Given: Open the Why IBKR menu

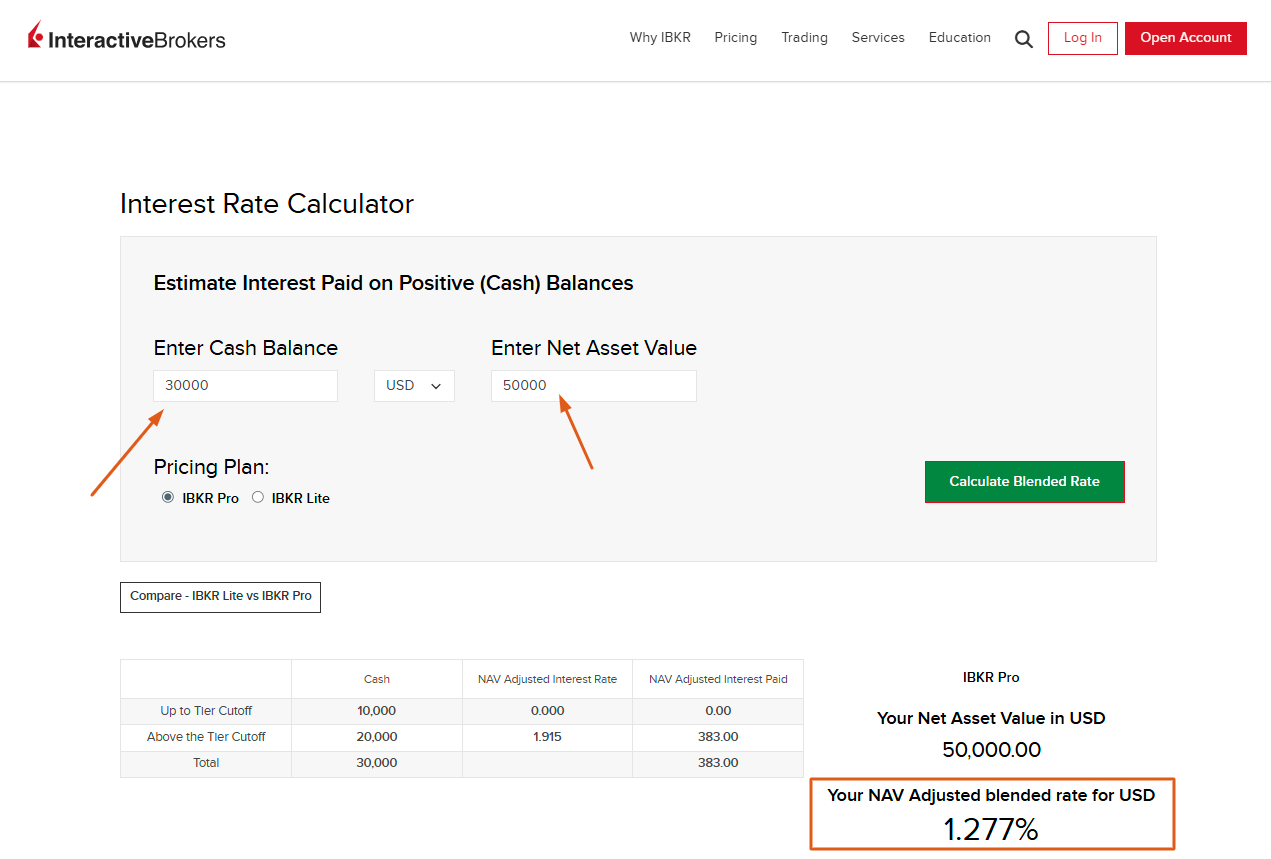Looking at the screenshot, I should tap(660, 38).
